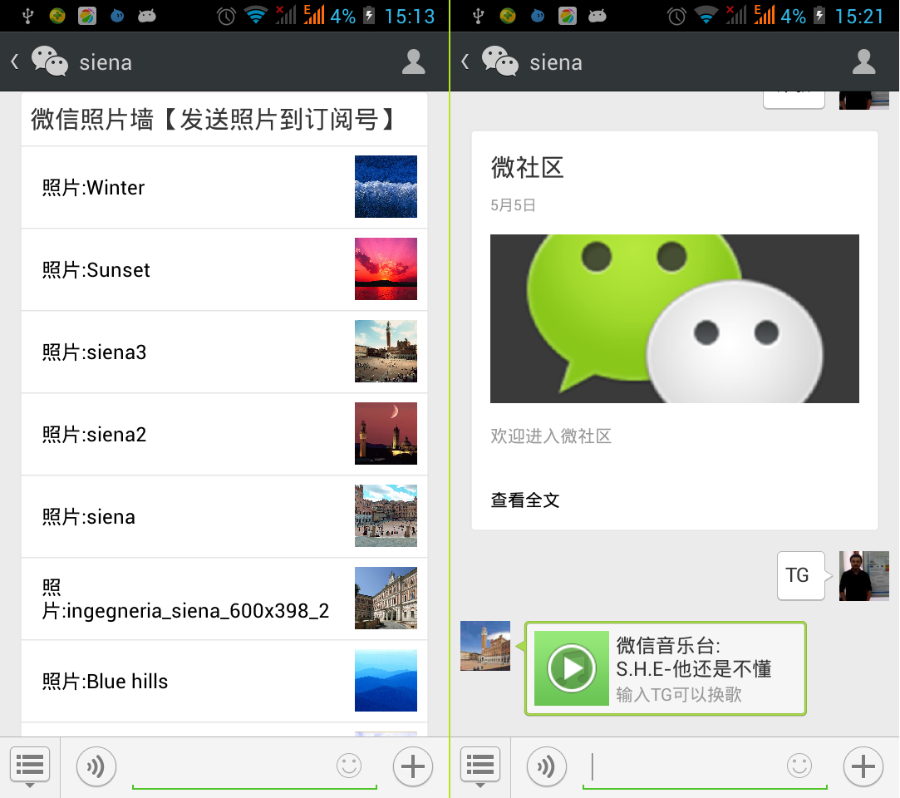Open the 照片:Winter row
The image size is (900, 798).
(x=224, y=187)
